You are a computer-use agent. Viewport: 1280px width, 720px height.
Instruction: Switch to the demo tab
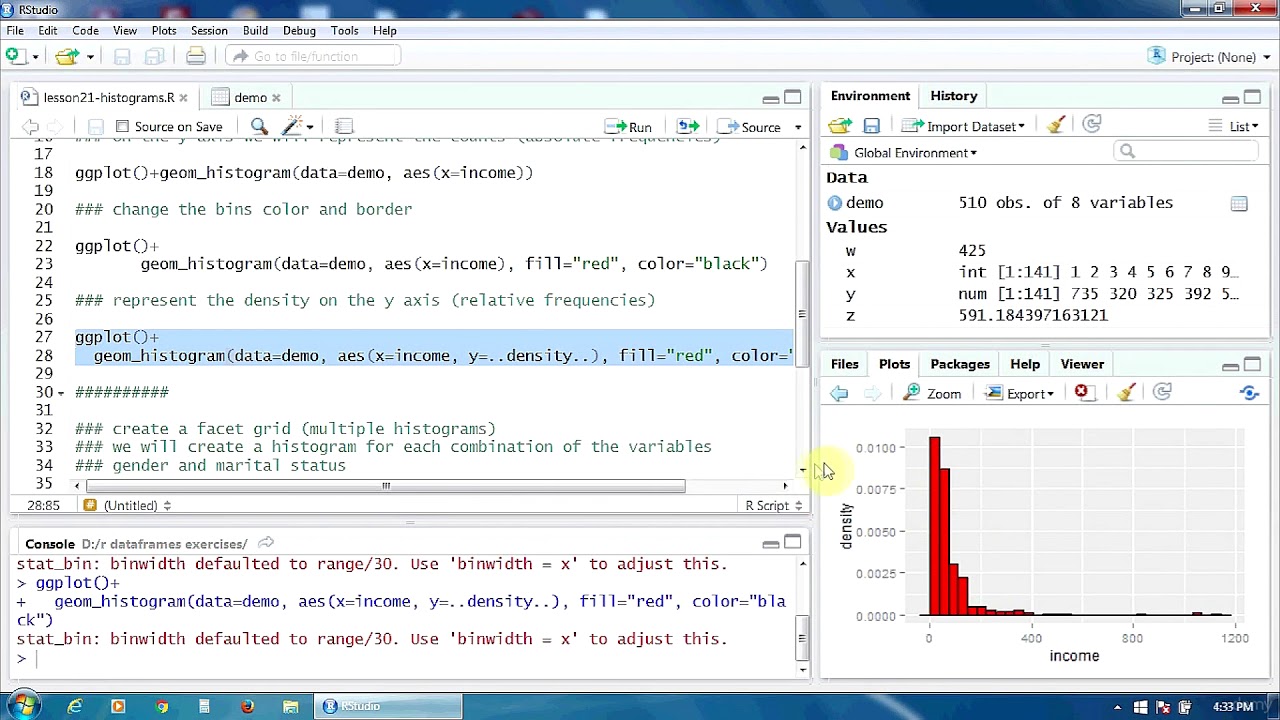pyautogui.click(x=250, y=97)
